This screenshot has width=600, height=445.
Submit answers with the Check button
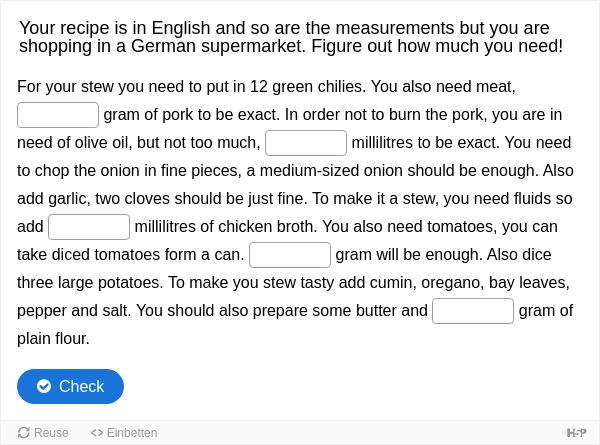[x=70, y=386]
